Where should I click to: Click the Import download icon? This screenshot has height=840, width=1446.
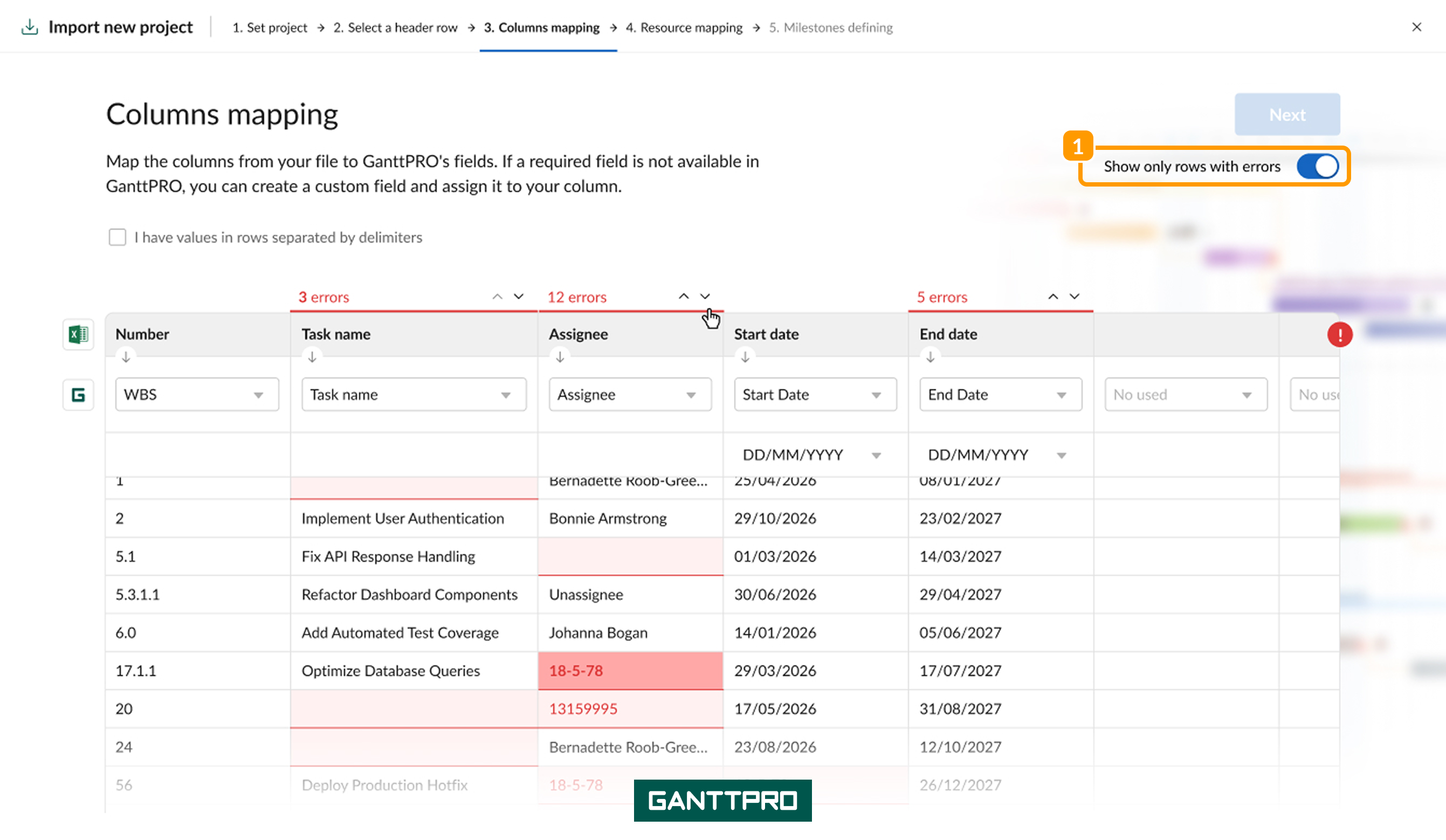click(x=29, y=27)
